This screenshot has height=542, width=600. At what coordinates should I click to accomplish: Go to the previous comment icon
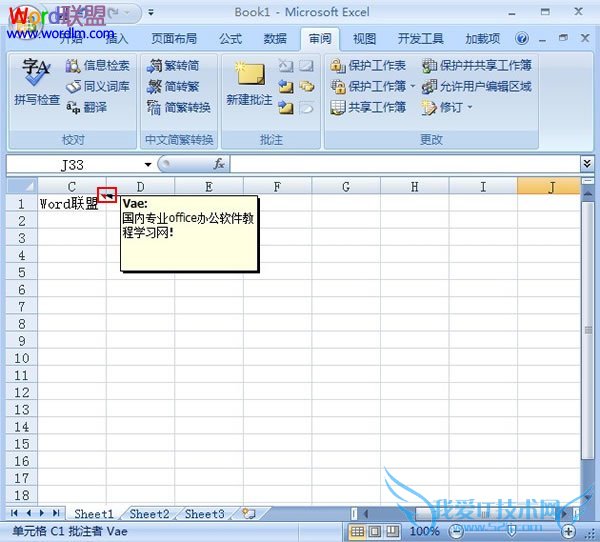pos(285,87)
